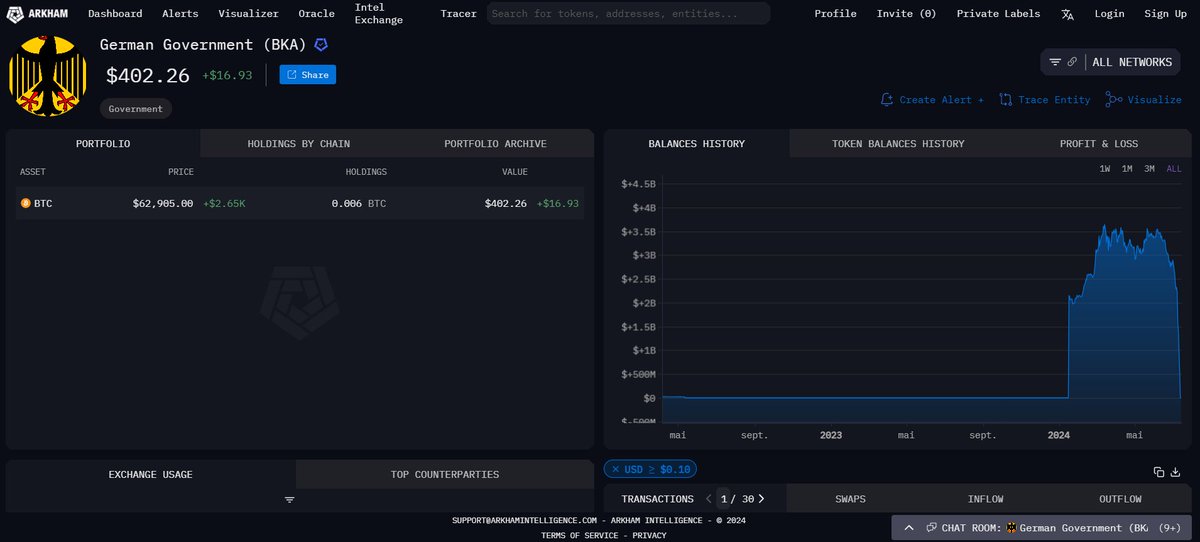Screen dimensions: 1200x542
Task: Click the German eagle entity avatar
Action: [47, 75]
